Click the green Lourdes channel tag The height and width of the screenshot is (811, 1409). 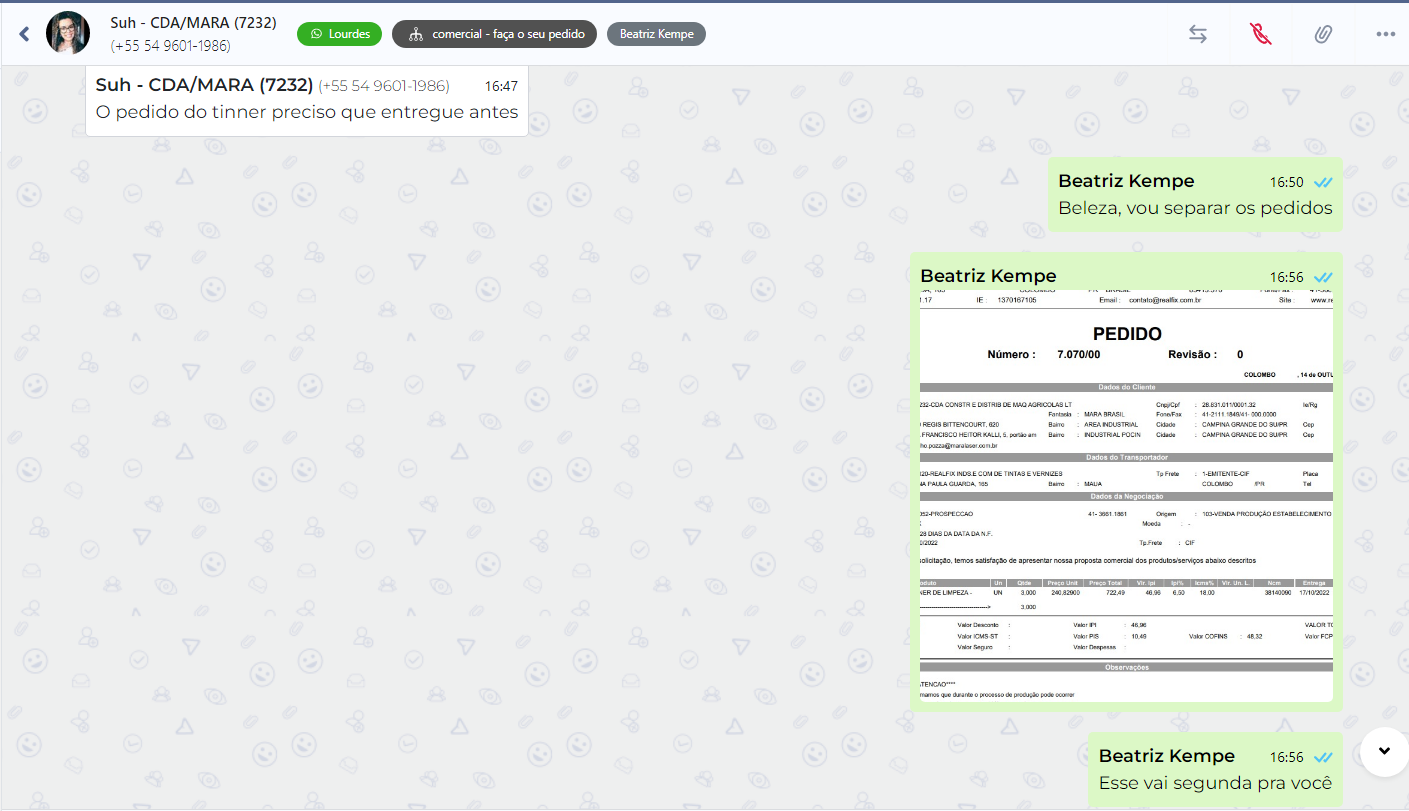(x=339, y=34)
